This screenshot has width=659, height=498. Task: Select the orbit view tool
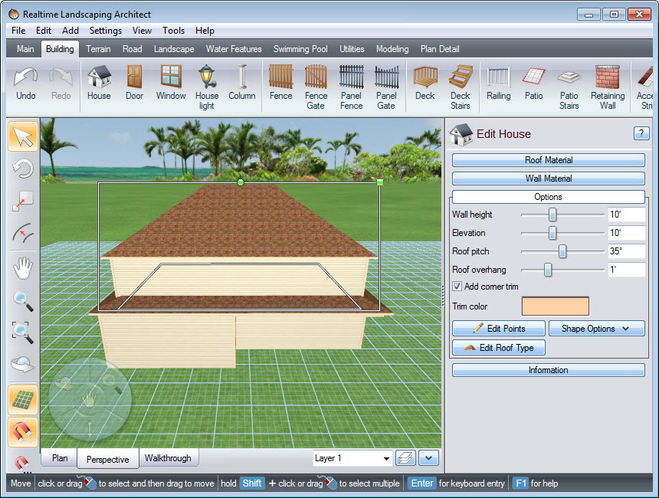[x=23, y=364]
